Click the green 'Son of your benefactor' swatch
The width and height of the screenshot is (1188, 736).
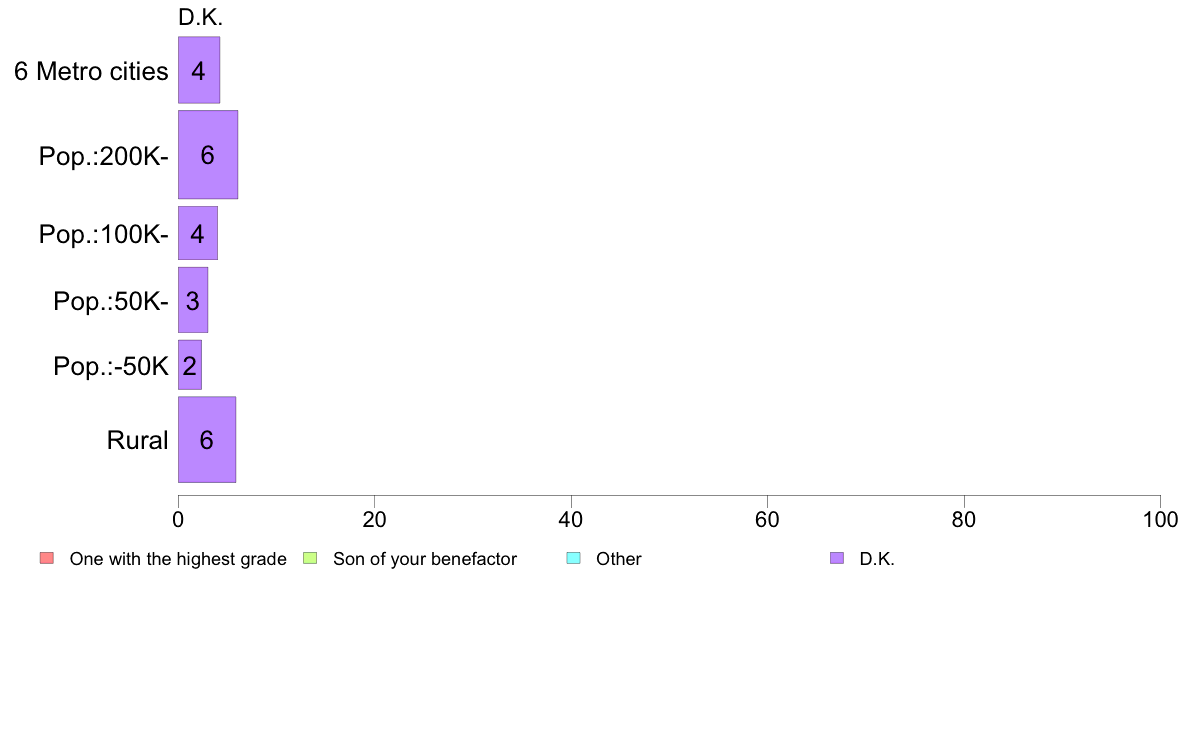pos(310,559)
